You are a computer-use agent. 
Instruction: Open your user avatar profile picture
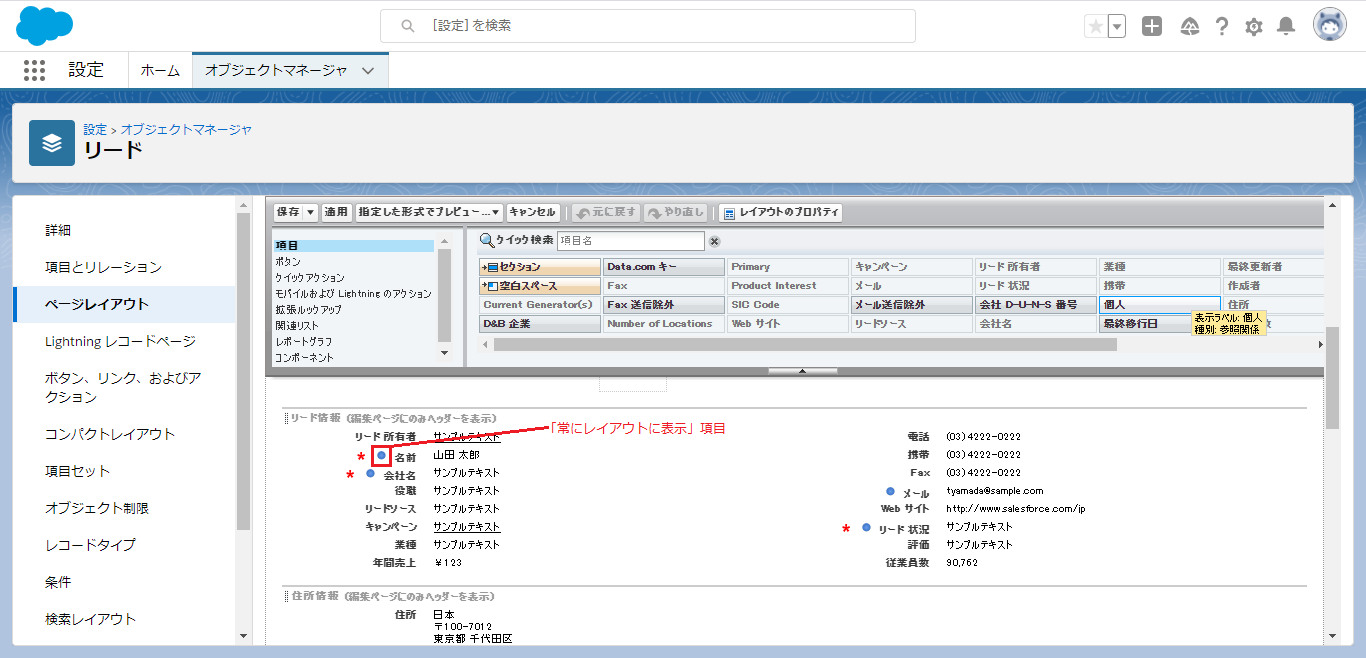pos(1329,25)
